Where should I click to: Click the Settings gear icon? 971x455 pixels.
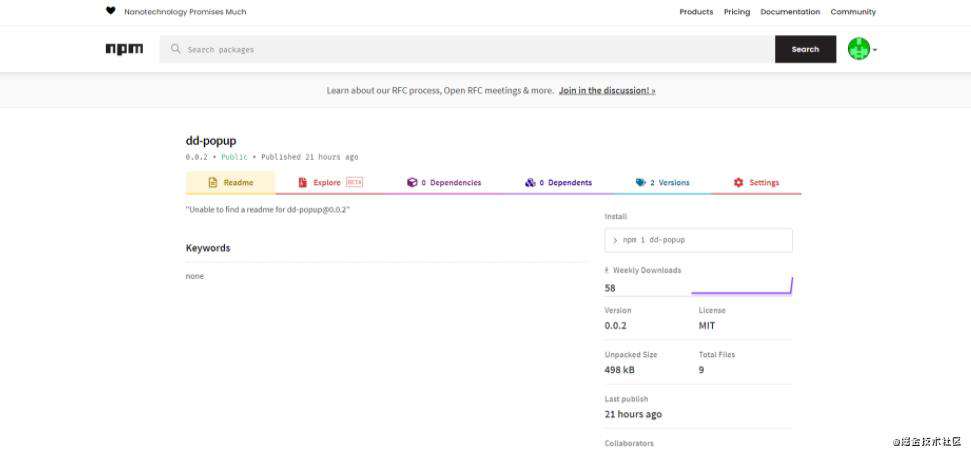click(738, 183)
